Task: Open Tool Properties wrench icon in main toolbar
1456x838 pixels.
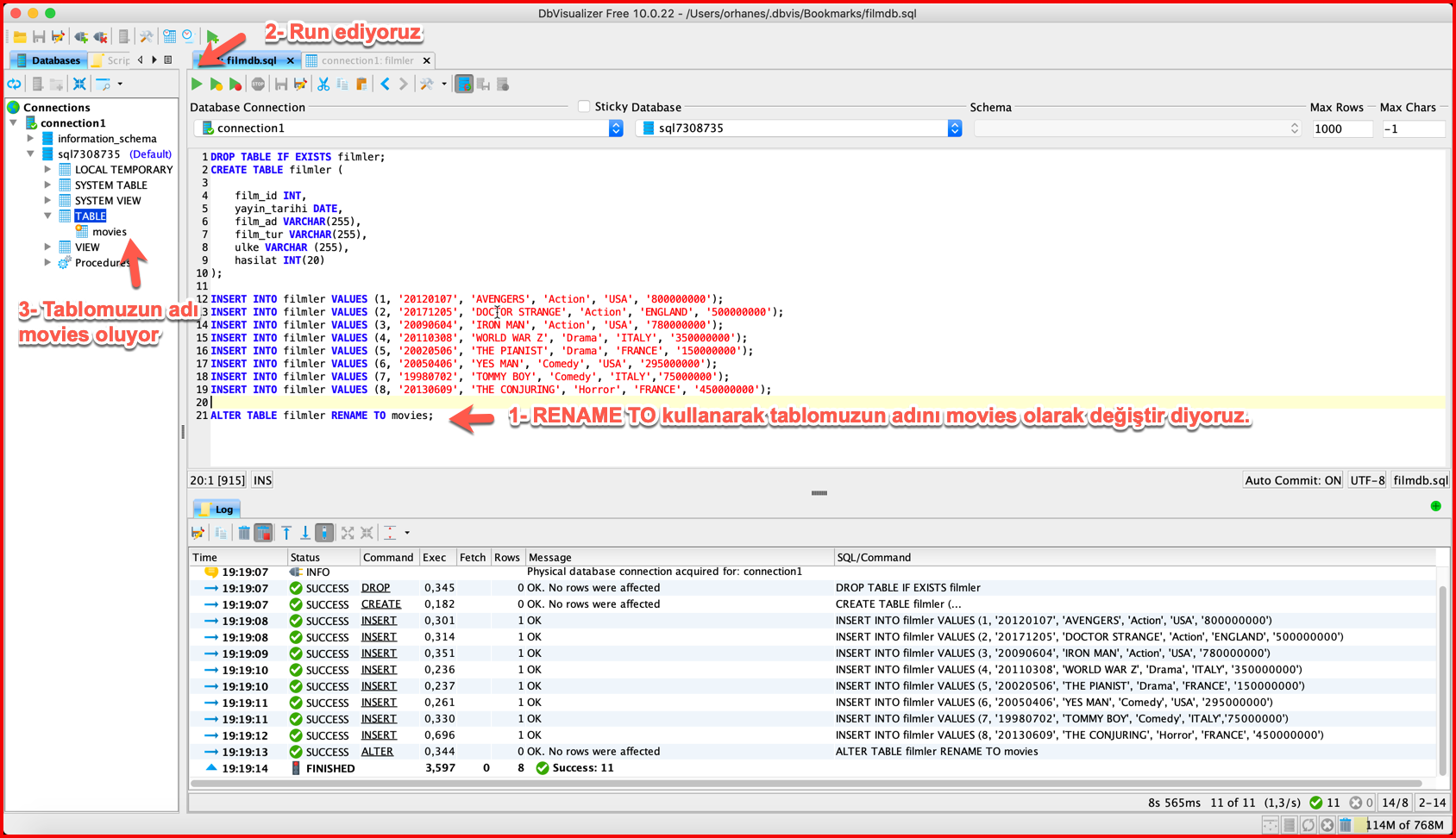Action: 147,37
